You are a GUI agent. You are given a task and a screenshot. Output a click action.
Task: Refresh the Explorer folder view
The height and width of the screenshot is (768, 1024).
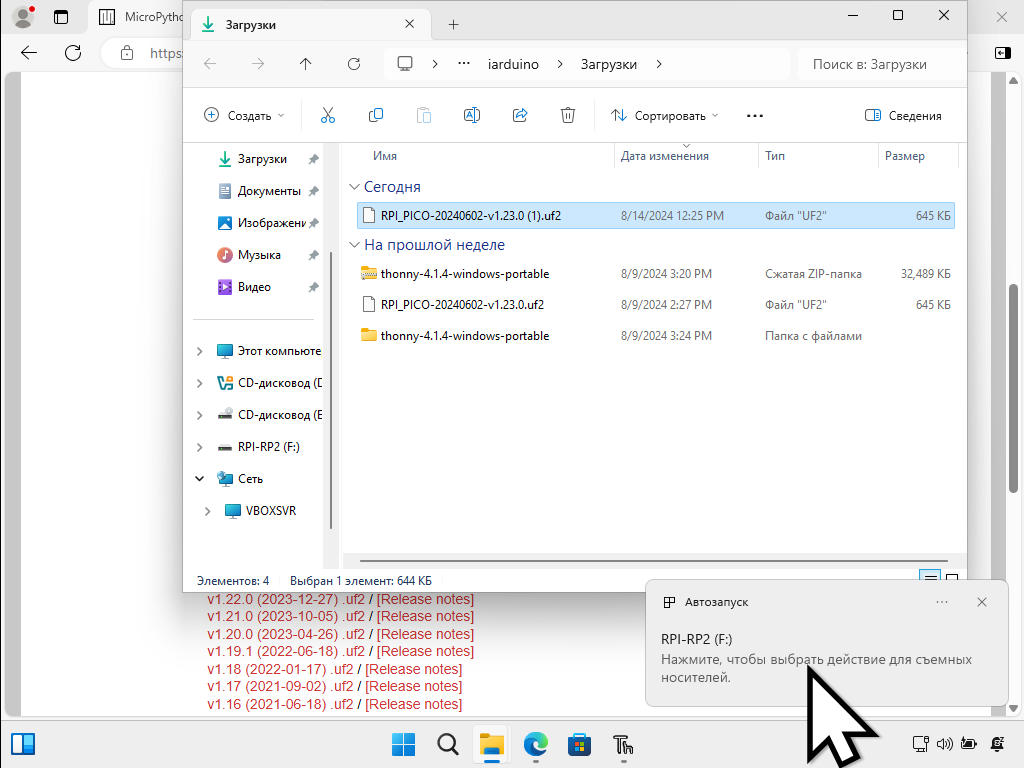[354, 64]
